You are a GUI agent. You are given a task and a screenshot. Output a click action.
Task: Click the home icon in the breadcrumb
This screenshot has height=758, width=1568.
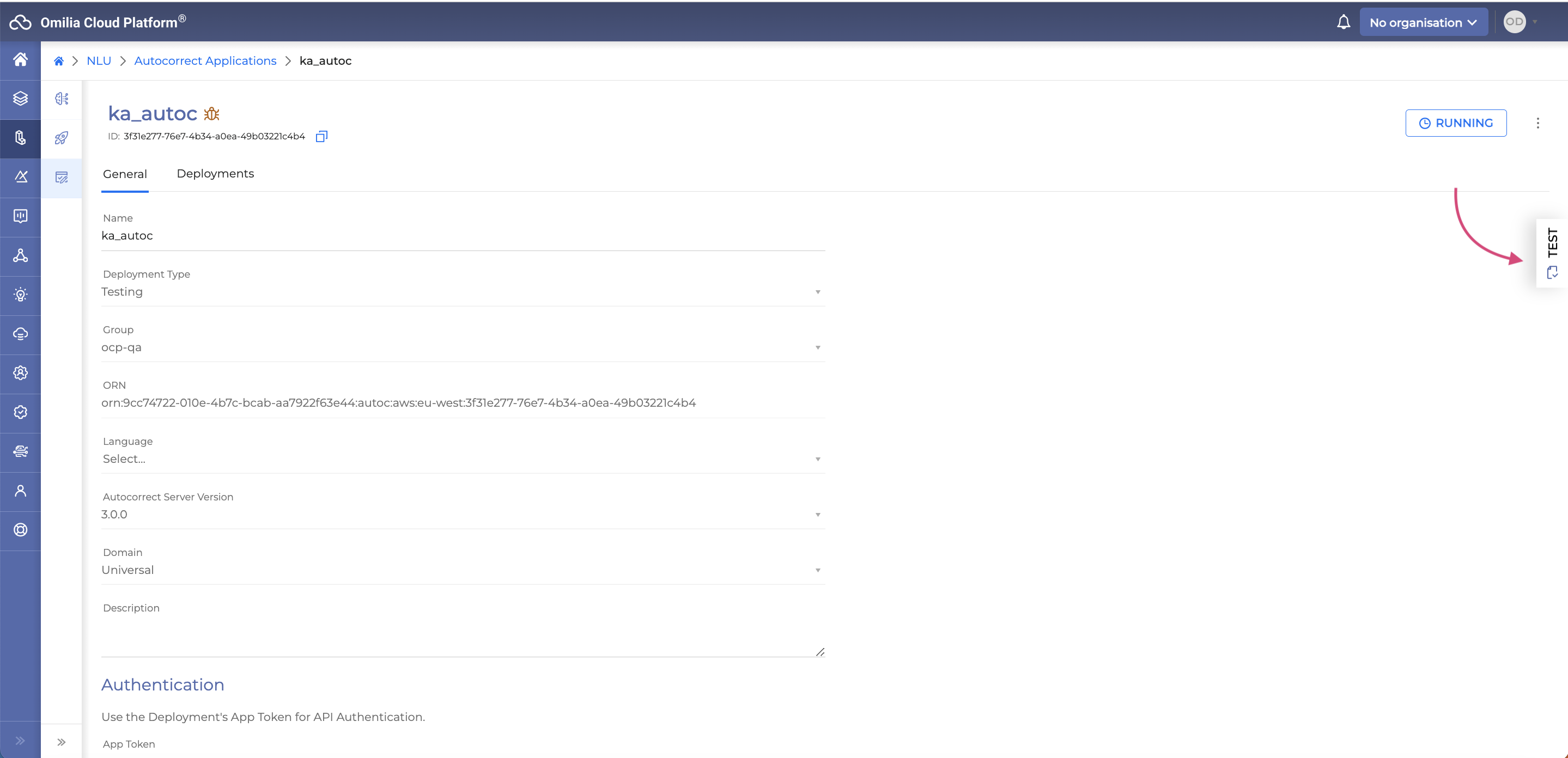tap(58, 61)
